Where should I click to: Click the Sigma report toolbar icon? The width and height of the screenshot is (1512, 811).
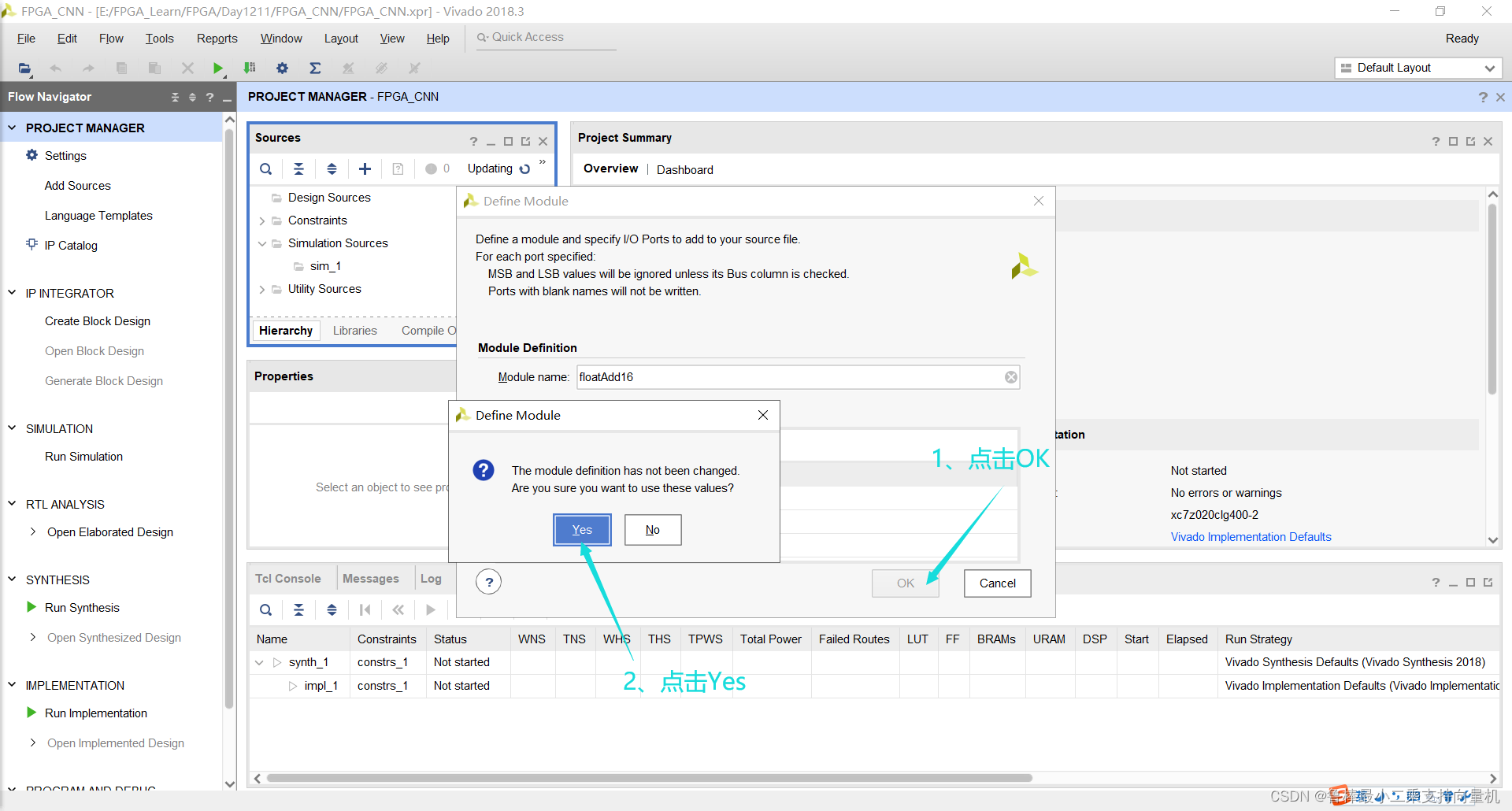315,69
